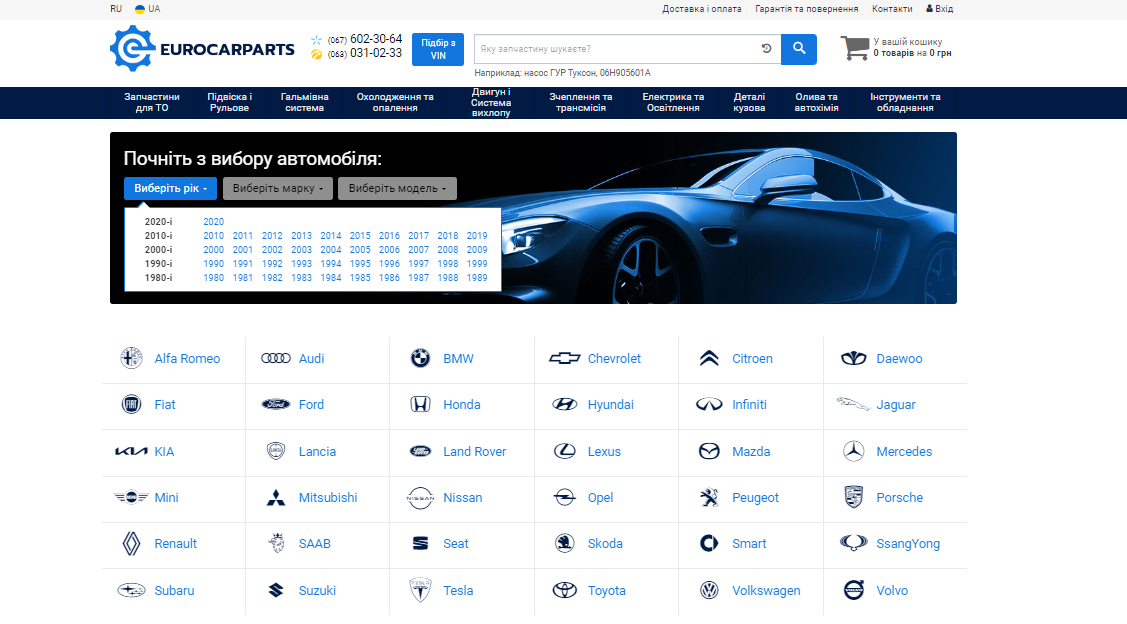Viewport: 1127px width, 624px height.
Task: Click the Mercedes star logo
Action: tap(854, 451)
